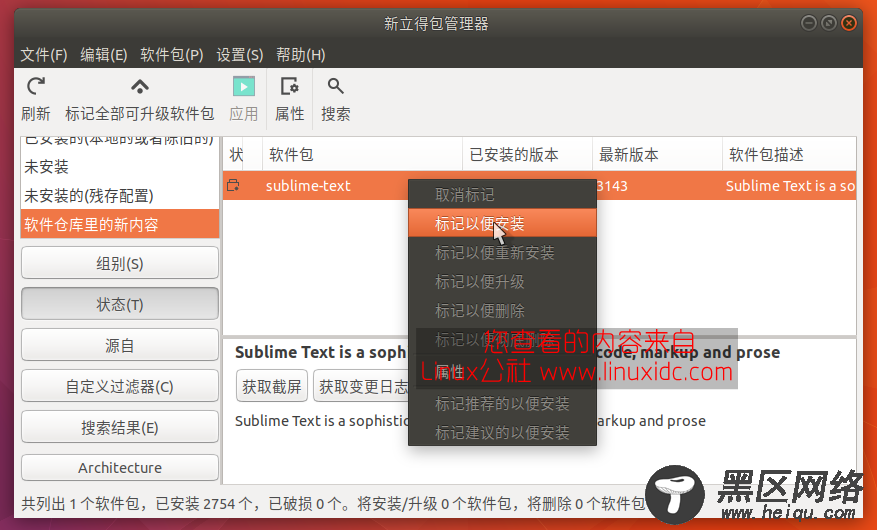Image resolution: width=877 pixels, height=530 pixels.
Task: Click the latest version value 3143
Action: (612, 186)
